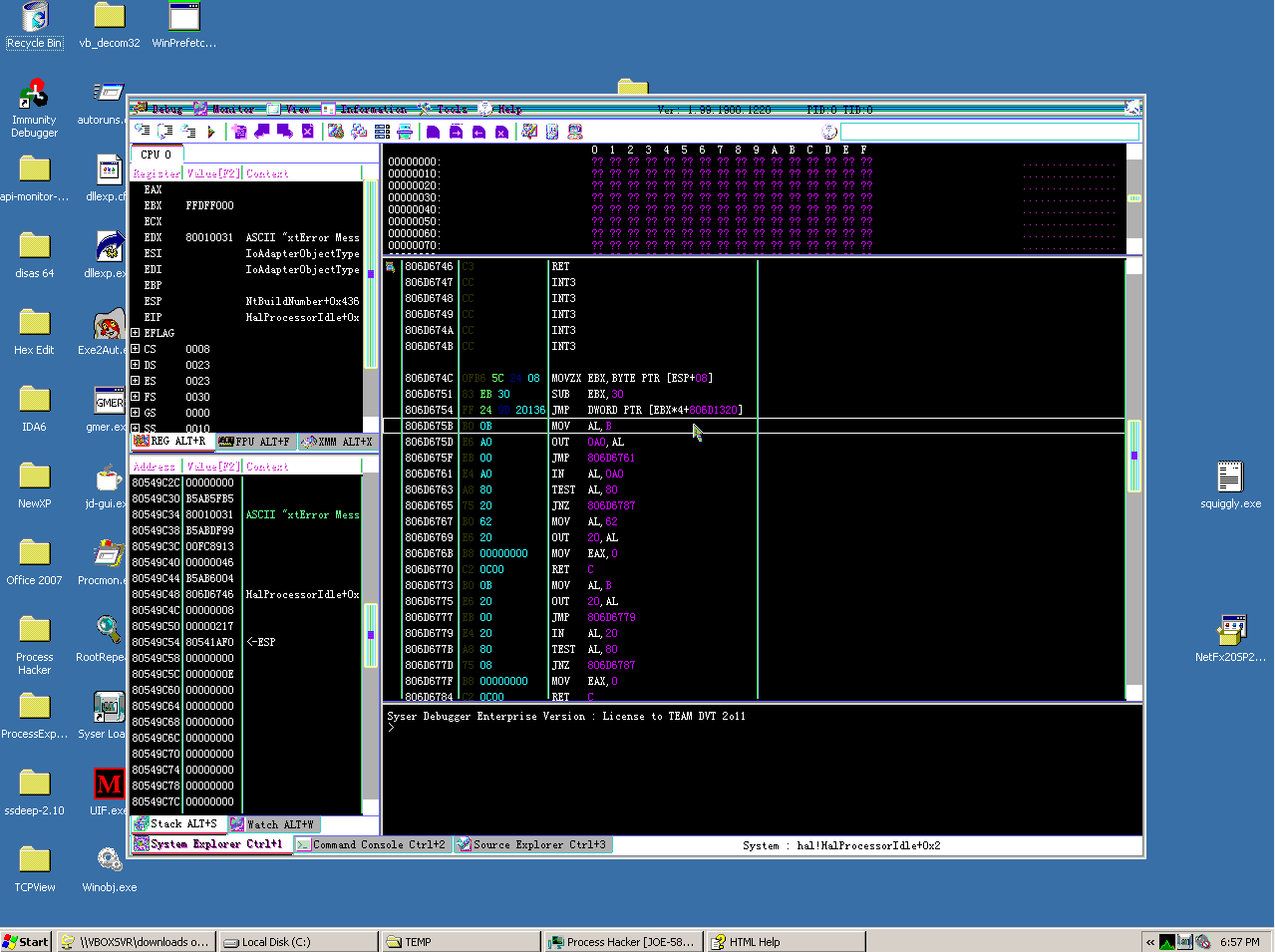Click the stack pane Address column header

click(x=157, y=467)
